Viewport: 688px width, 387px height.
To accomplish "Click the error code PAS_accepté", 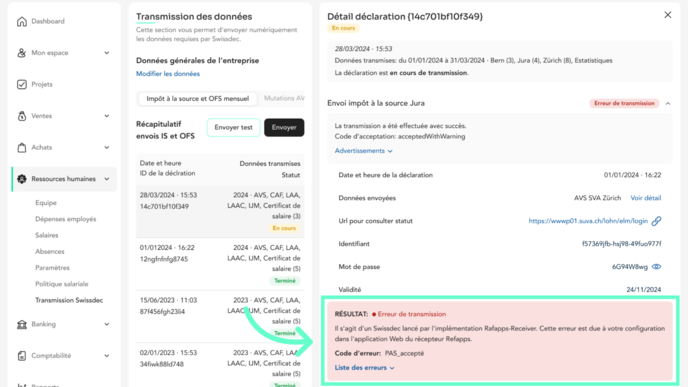I will 404,353.
